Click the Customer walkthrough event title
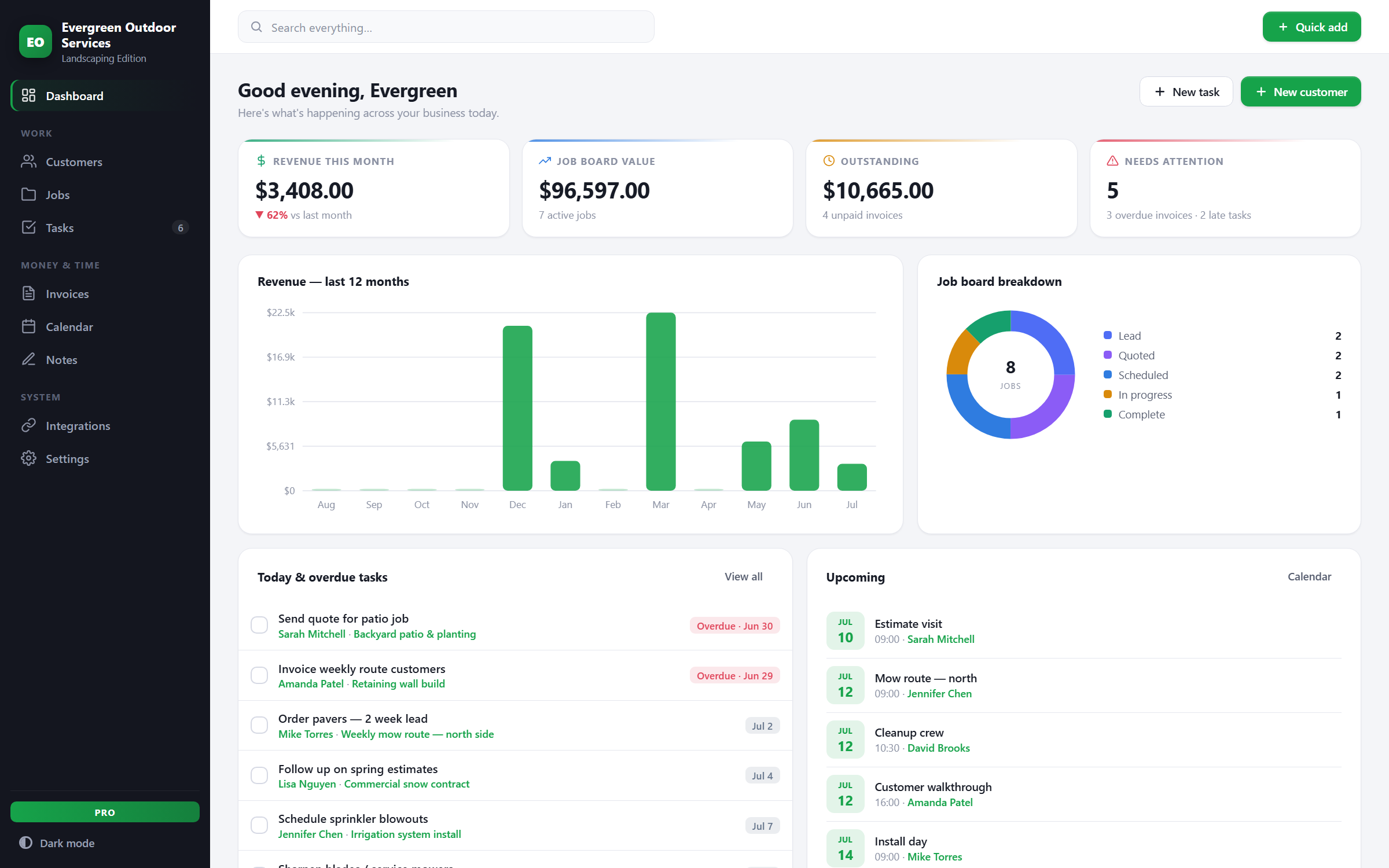1389x868 pixels. coord(933,786)
